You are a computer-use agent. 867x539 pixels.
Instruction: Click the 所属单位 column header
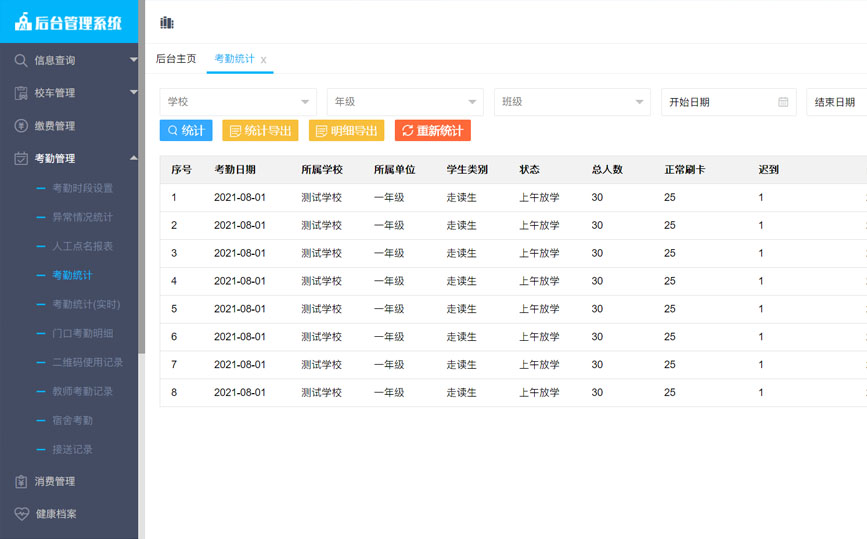tap(394, 170)
